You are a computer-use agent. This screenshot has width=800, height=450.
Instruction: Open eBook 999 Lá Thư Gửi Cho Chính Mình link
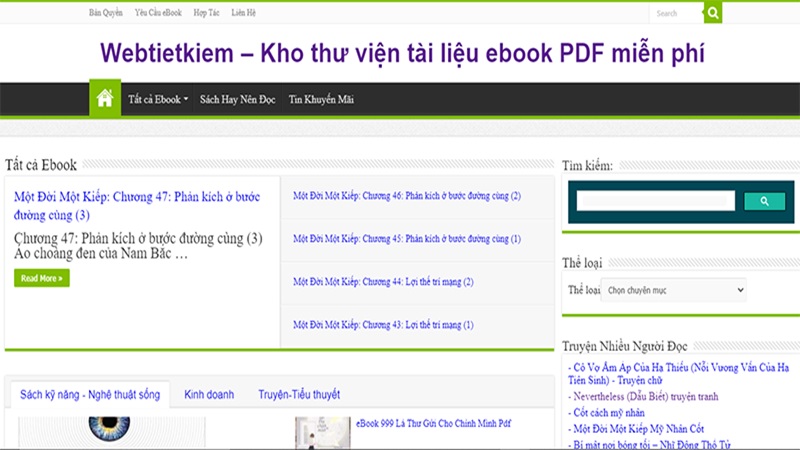tap(433, 423)
